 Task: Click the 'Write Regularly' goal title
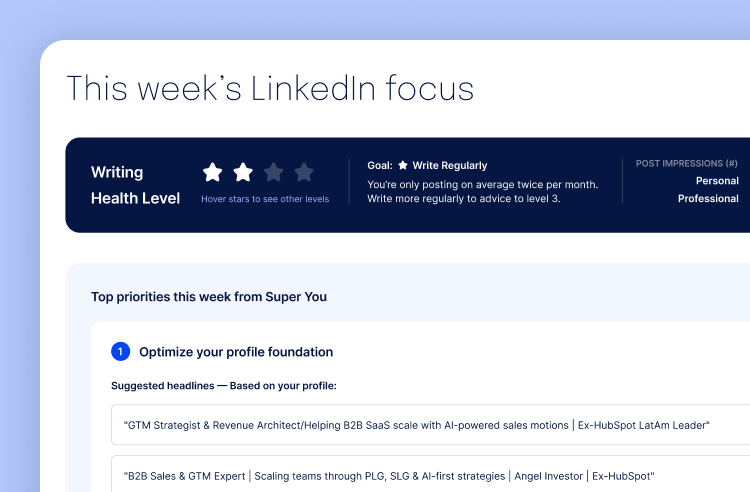(x=450, y=165)
